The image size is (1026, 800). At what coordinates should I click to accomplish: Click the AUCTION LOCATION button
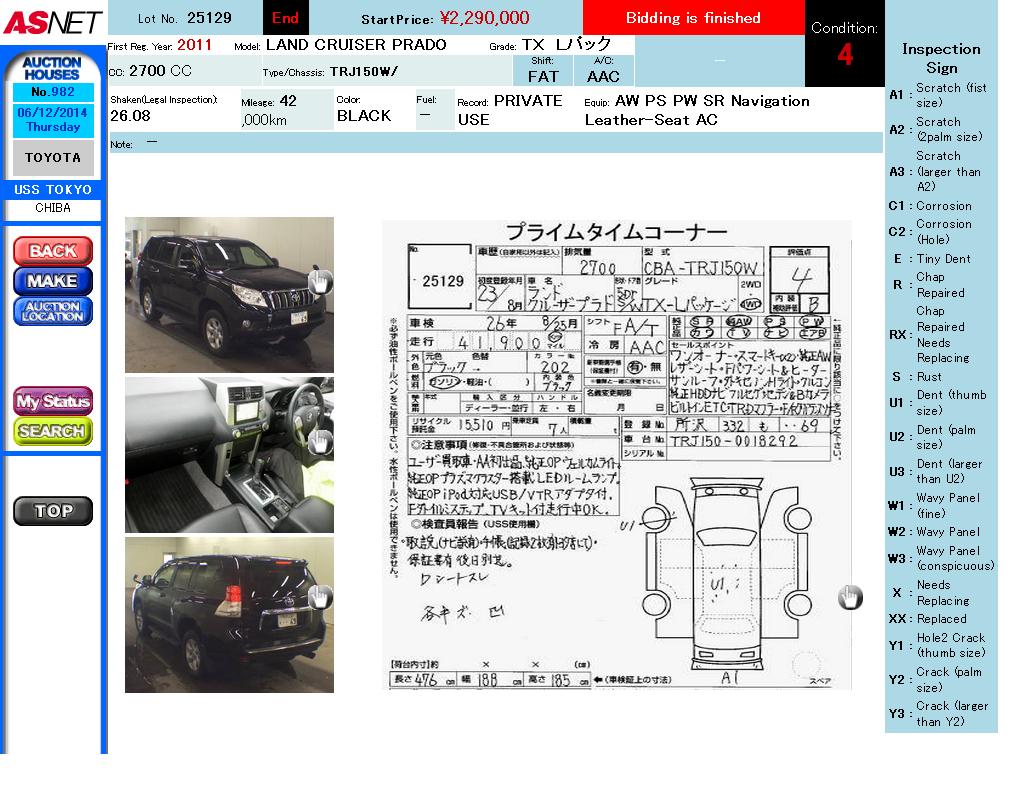click(x=52, y=311)
